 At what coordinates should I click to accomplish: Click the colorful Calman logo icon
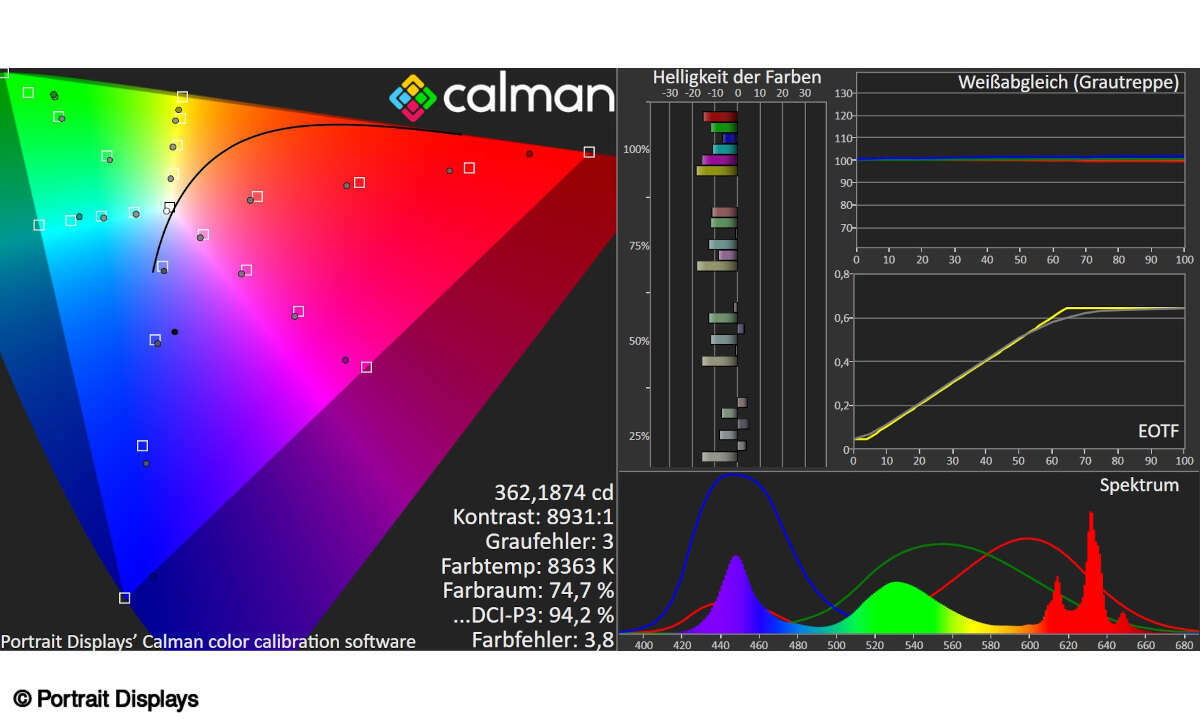tap(413, 96)
